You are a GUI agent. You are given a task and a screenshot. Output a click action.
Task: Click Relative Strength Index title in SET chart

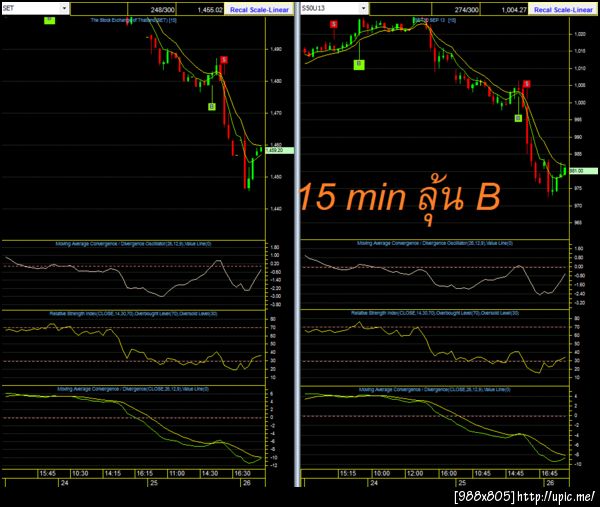pyautogui.click(x=133, y=314)
